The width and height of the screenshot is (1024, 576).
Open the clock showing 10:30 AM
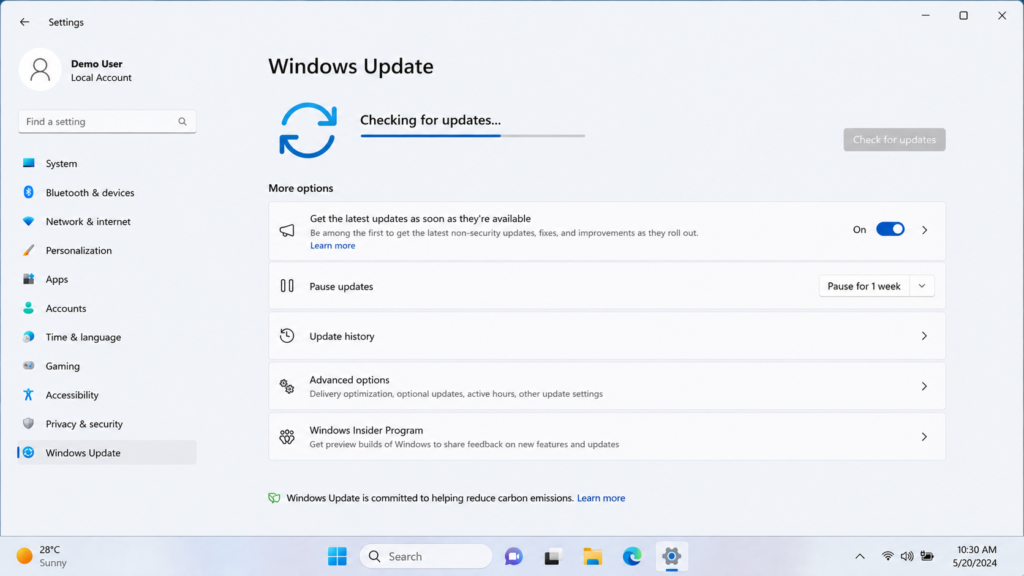(976, 556)
